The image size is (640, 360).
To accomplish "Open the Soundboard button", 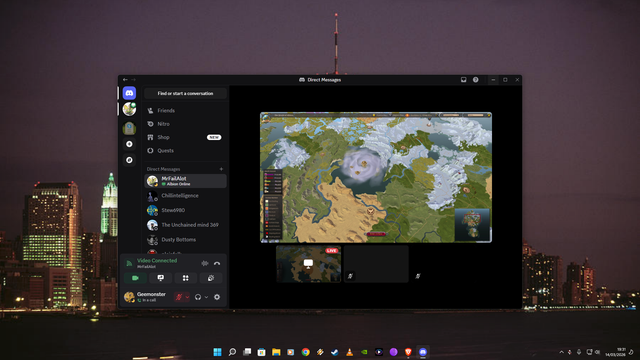I will point(211,278).
